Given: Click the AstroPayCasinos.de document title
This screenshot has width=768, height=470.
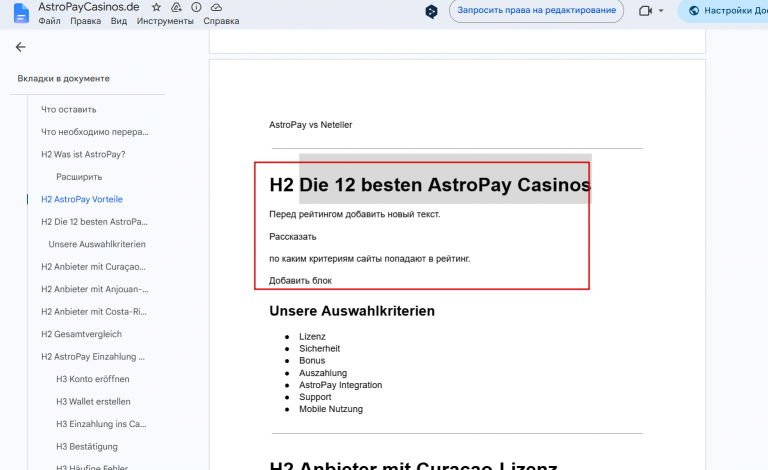Looking at the screenshot, I should [89, 7].
